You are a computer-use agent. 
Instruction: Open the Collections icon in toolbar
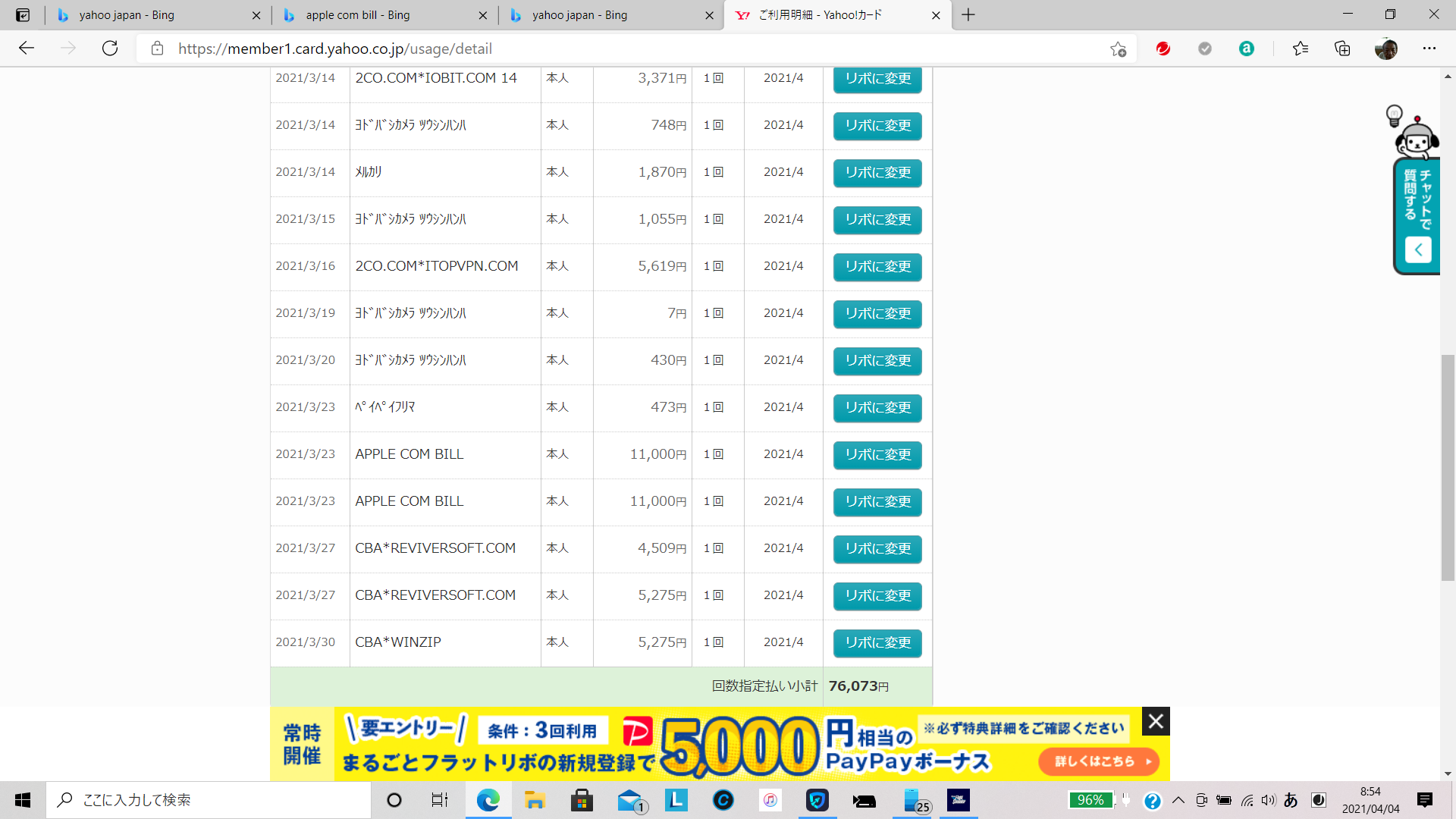1342,49
